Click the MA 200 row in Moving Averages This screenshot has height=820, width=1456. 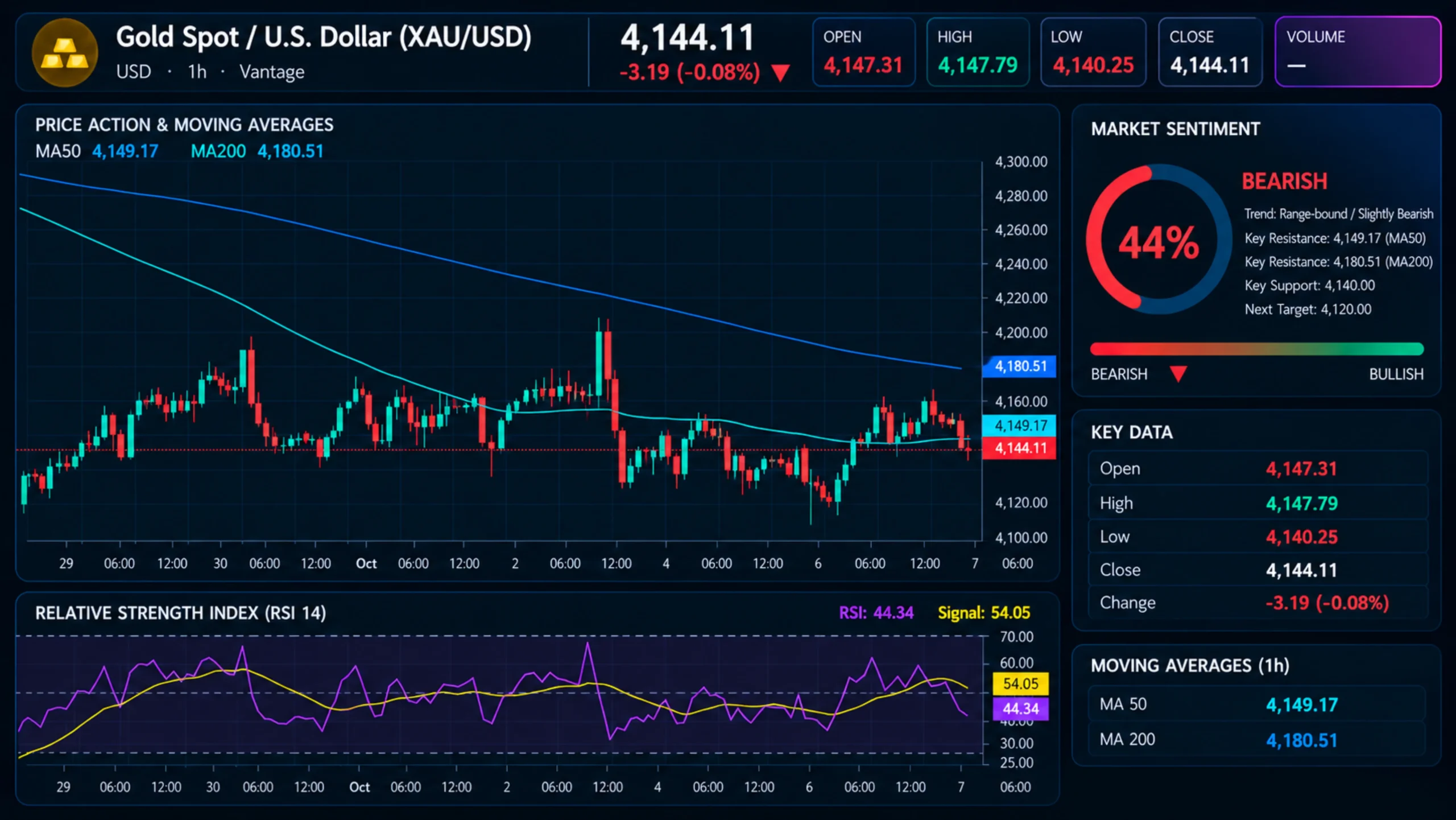[1257, 740]
